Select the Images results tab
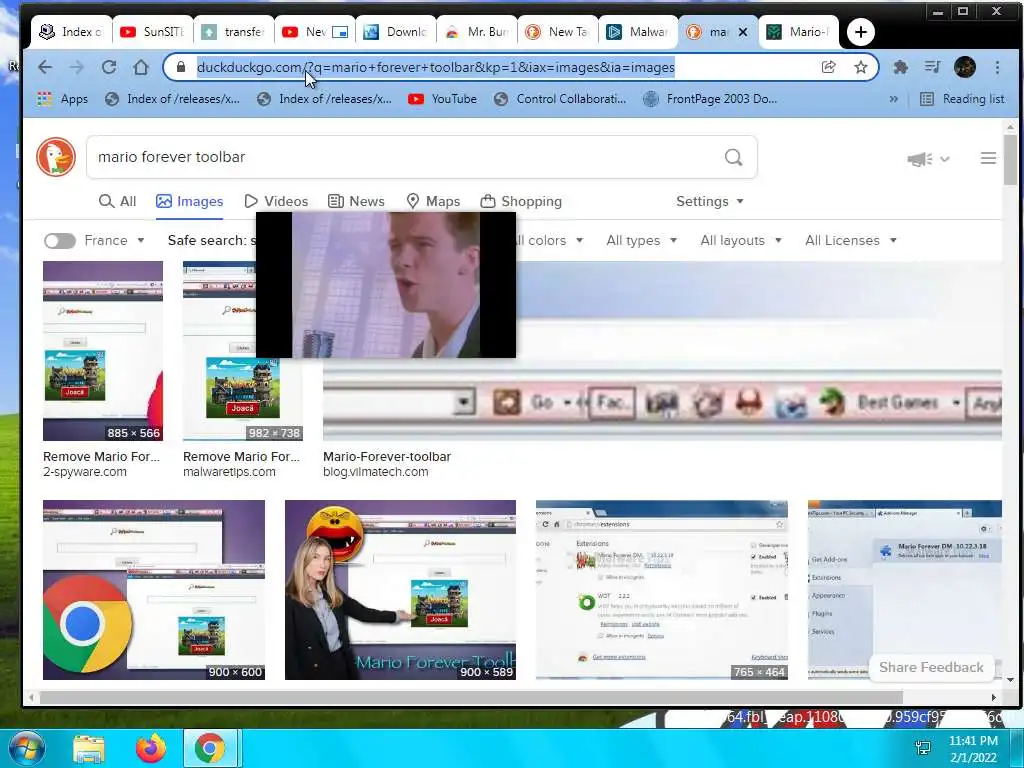The image size is (1024, 768). point(189,201)
